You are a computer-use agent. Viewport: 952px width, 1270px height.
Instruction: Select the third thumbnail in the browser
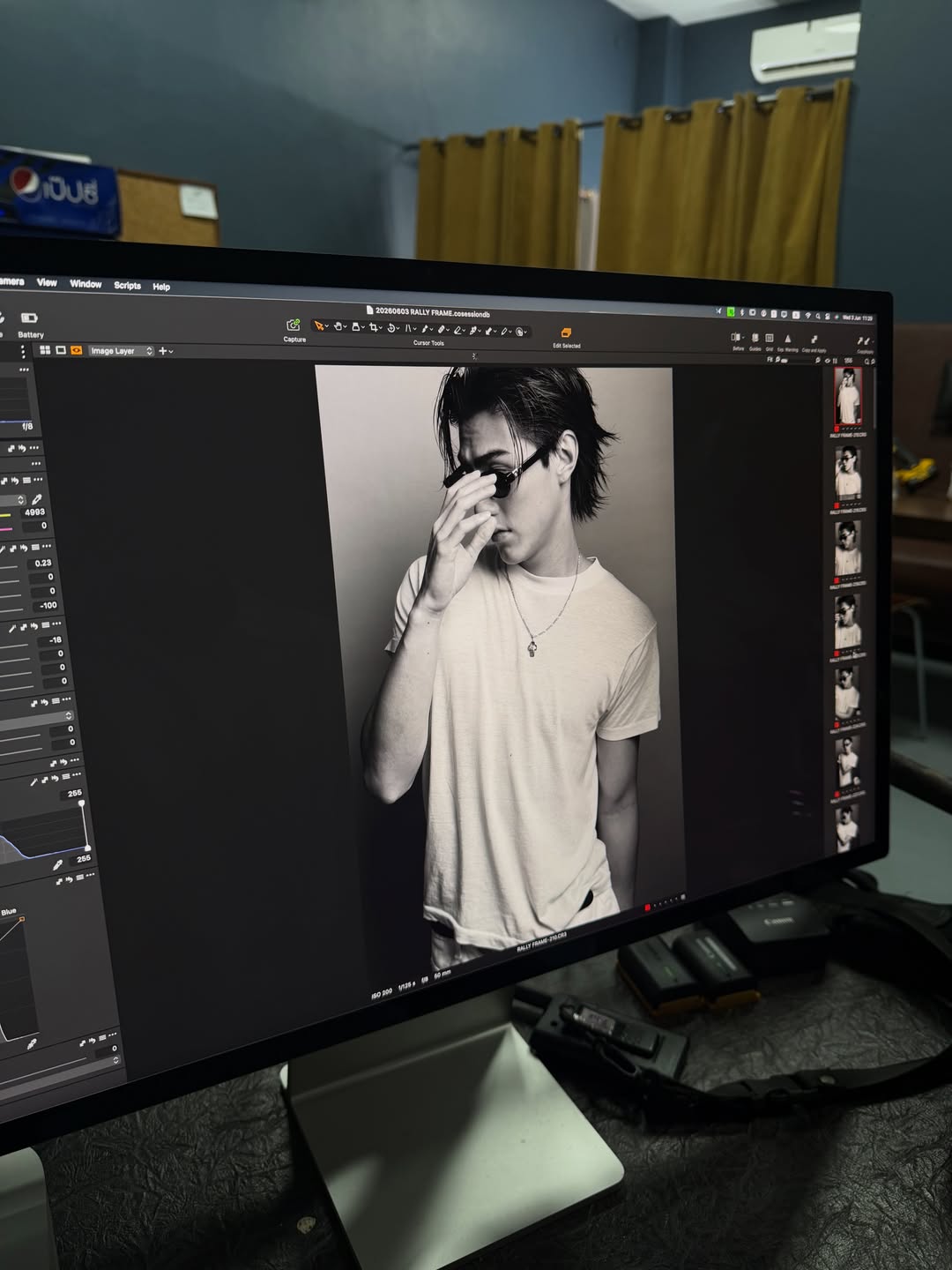click(x=847, y=547)
